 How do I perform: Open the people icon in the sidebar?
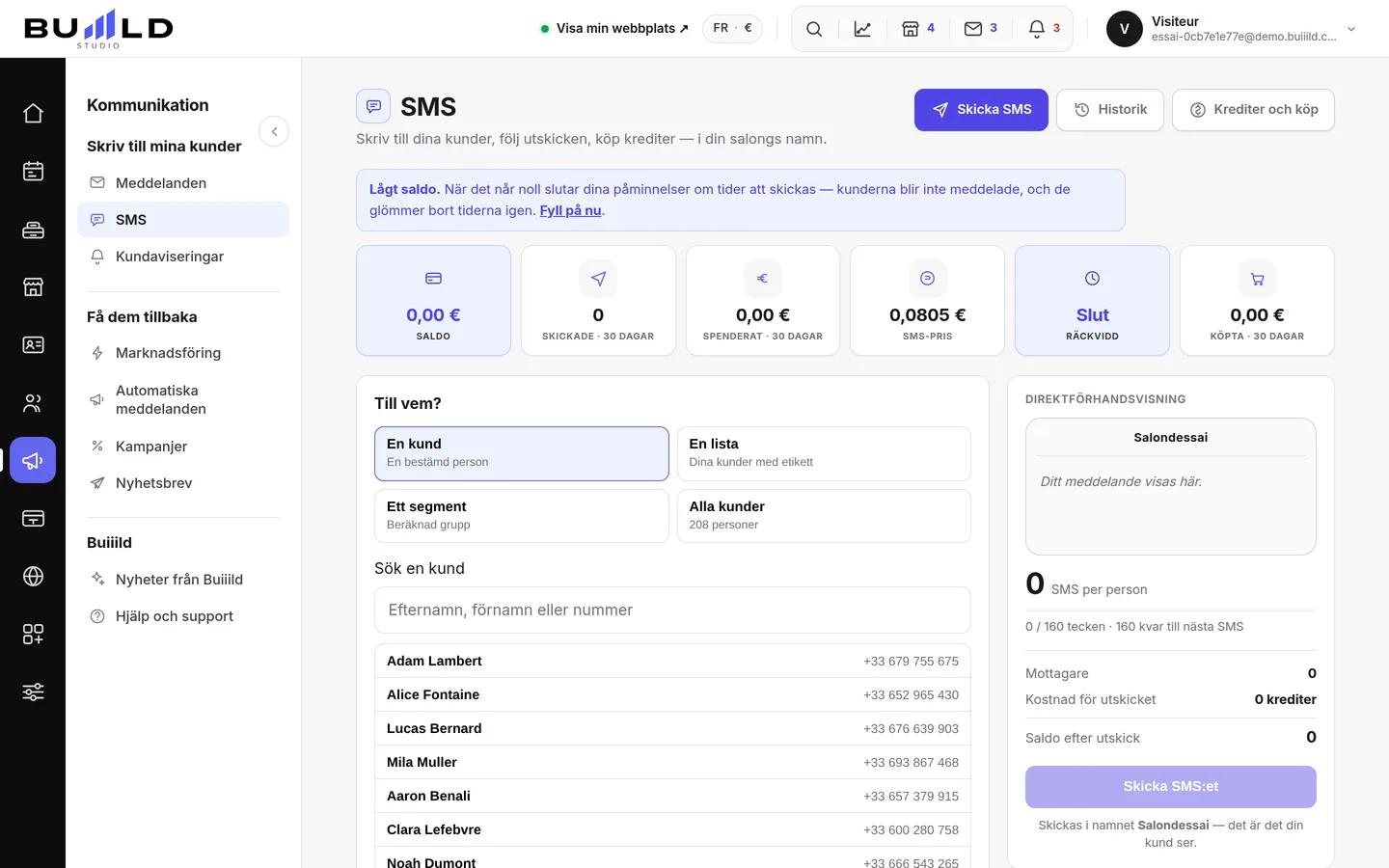tap(33, 402)
